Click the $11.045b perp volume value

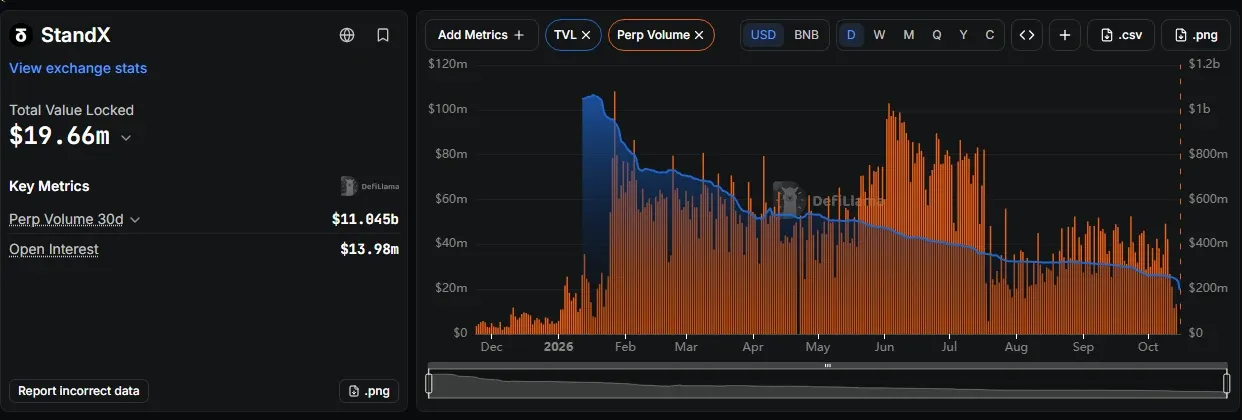(x=365, y=219)
